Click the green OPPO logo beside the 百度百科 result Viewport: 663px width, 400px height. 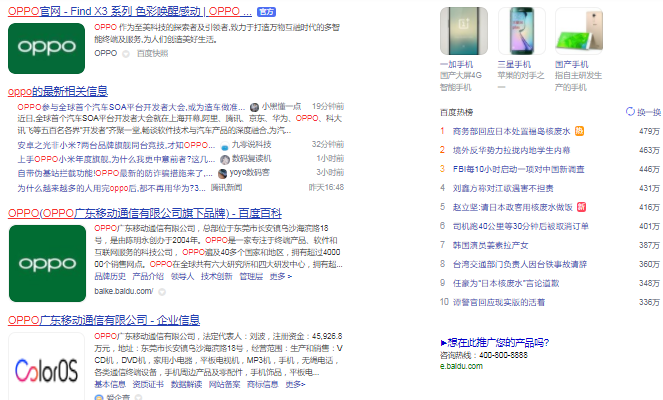[47, 263]
